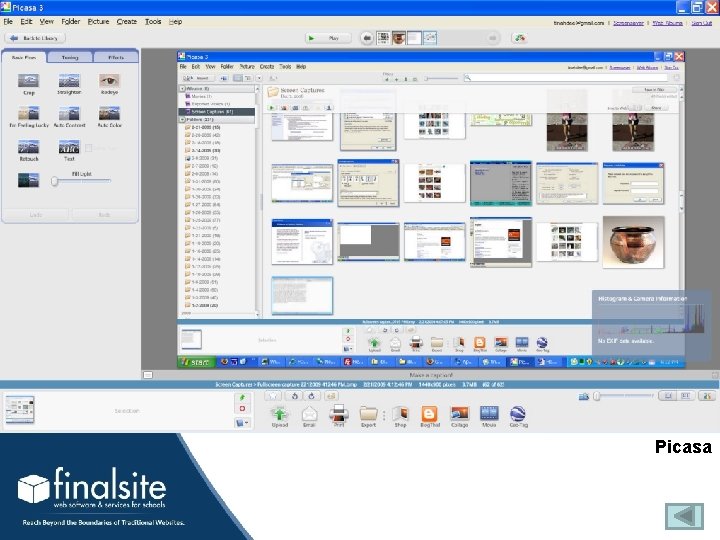
Task: Start the slideshow with Play button
Action: click(328, 38)
